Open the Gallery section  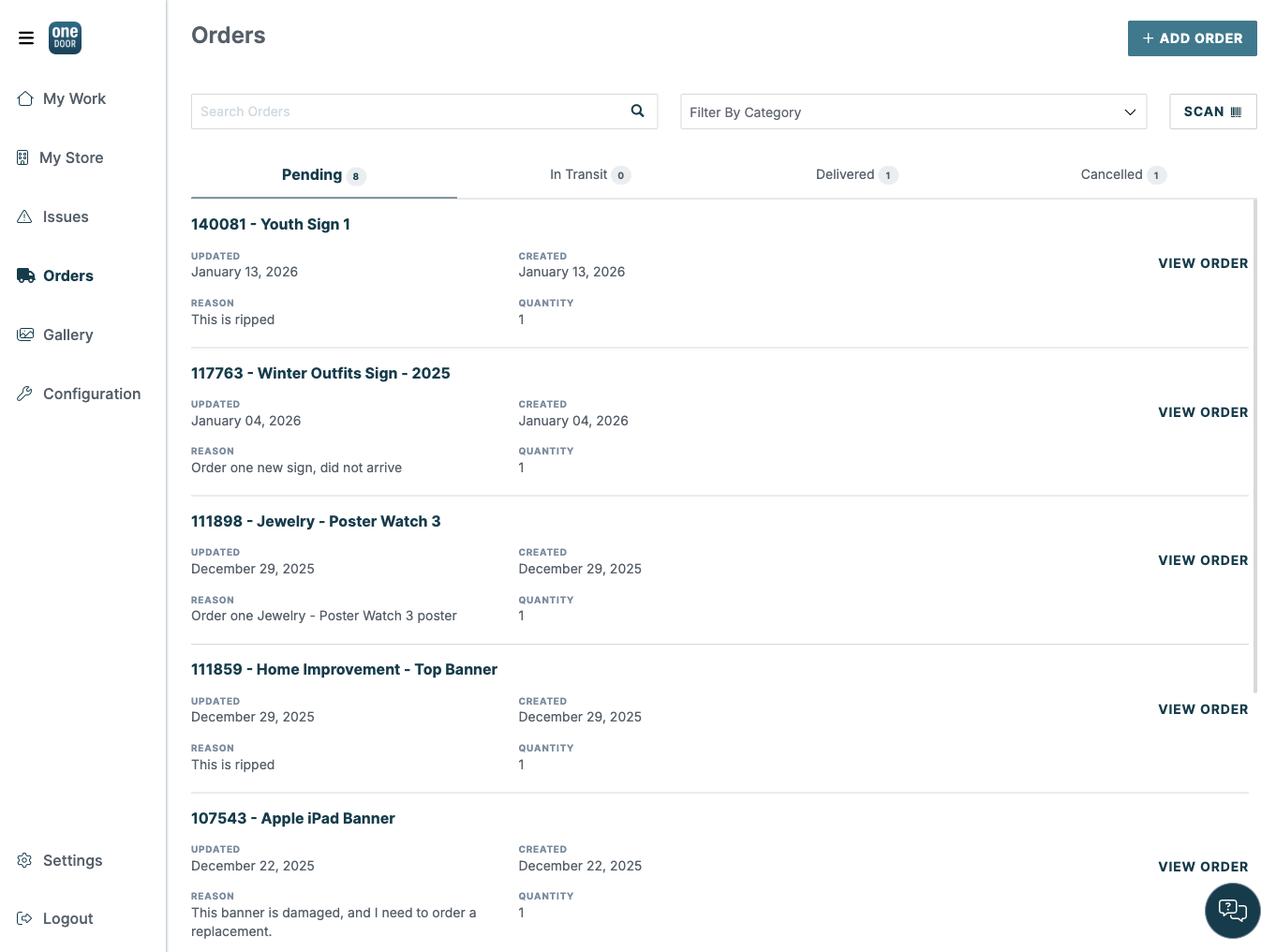pos(67,335)
